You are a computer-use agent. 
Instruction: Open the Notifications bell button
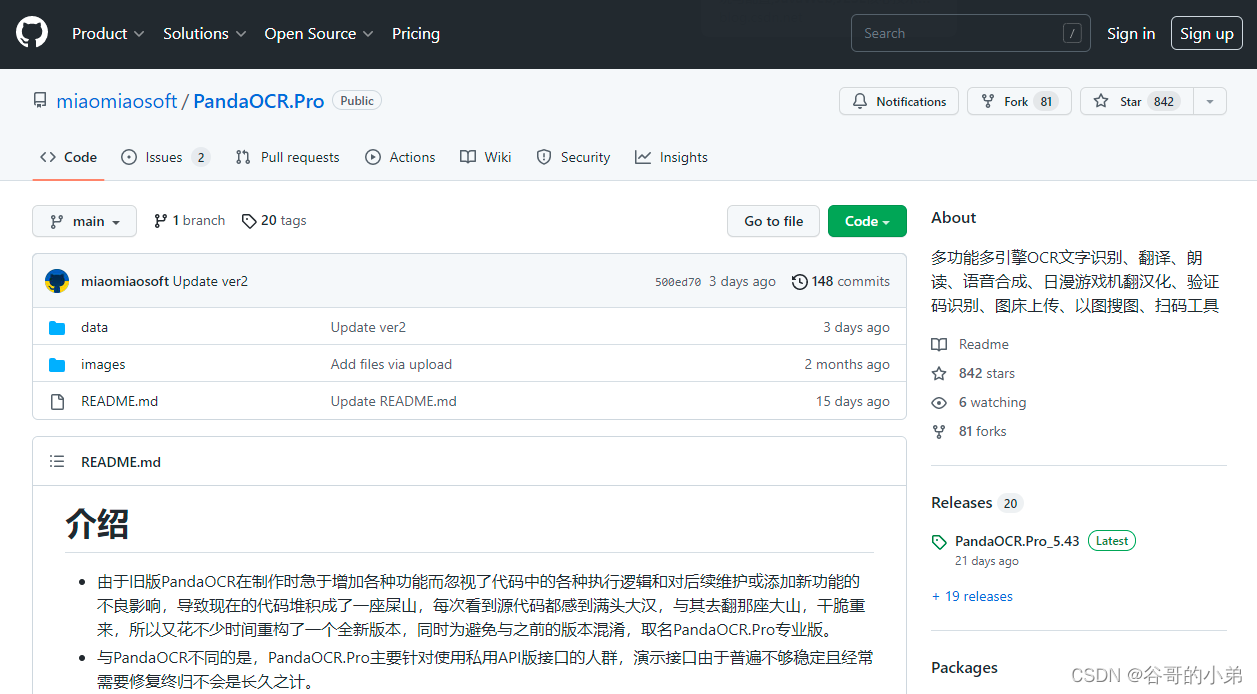(x=898, y=102)
